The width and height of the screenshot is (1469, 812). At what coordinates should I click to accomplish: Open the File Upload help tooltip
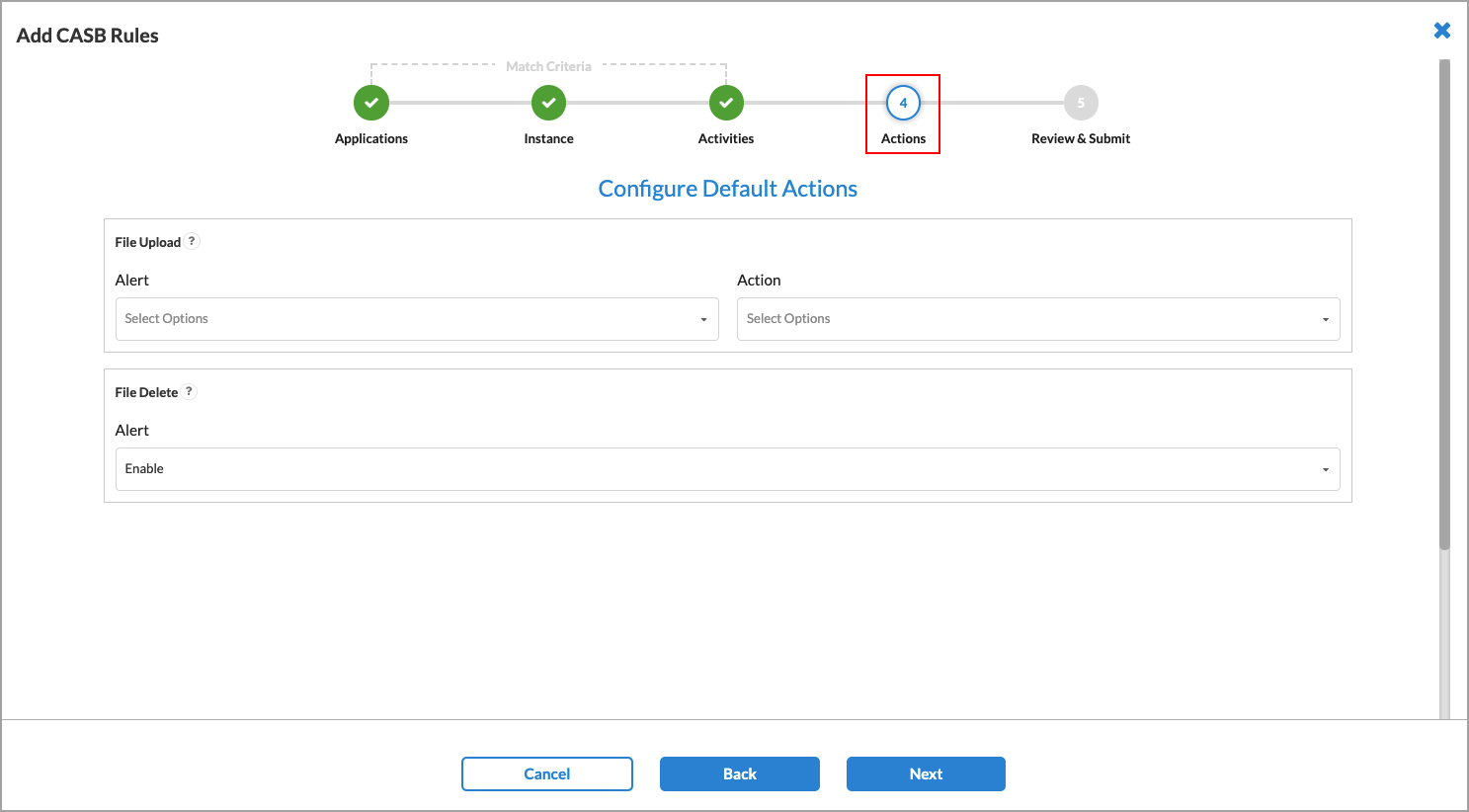pyautogui.click(x=191, y=240)
